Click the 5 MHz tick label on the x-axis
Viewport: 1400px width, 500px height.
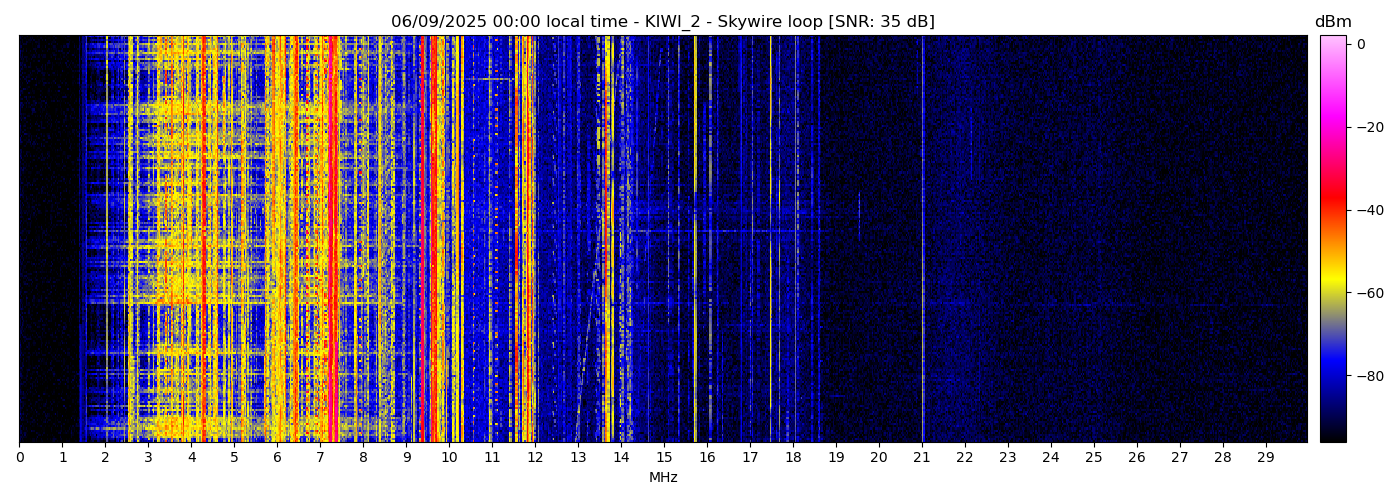(x=234, y=458)
